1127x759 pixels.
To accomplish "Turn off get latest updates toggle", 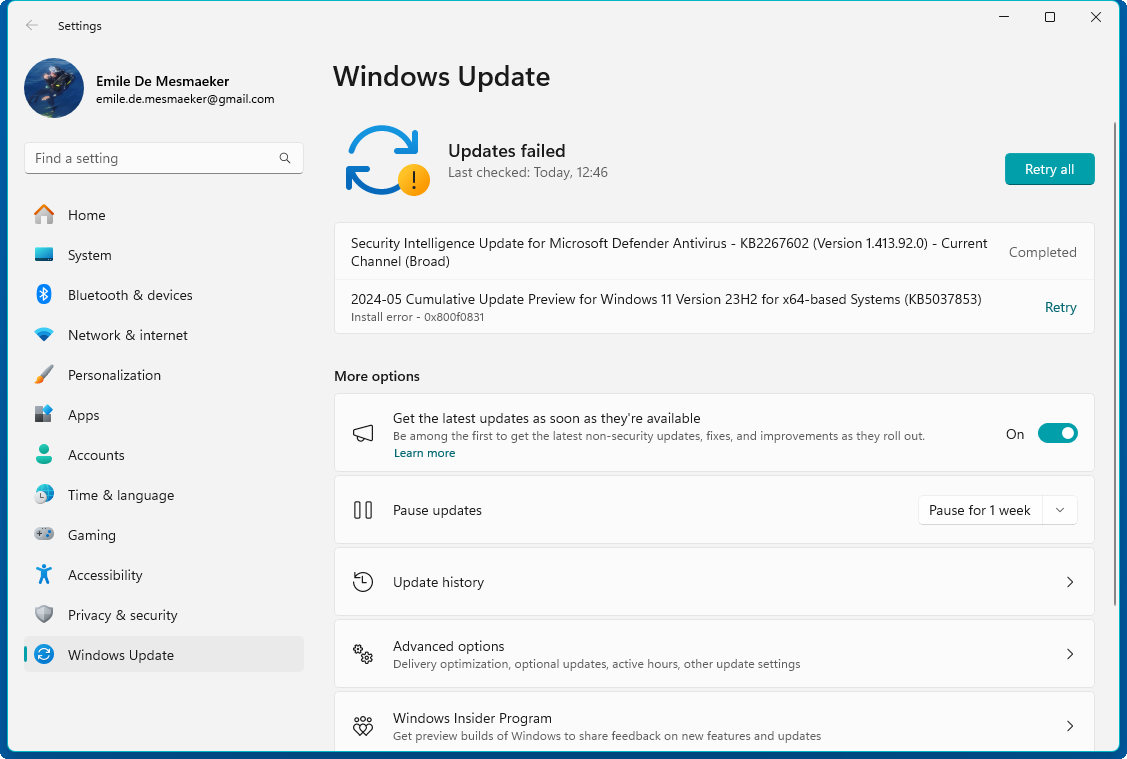I will pos(1057,433).
